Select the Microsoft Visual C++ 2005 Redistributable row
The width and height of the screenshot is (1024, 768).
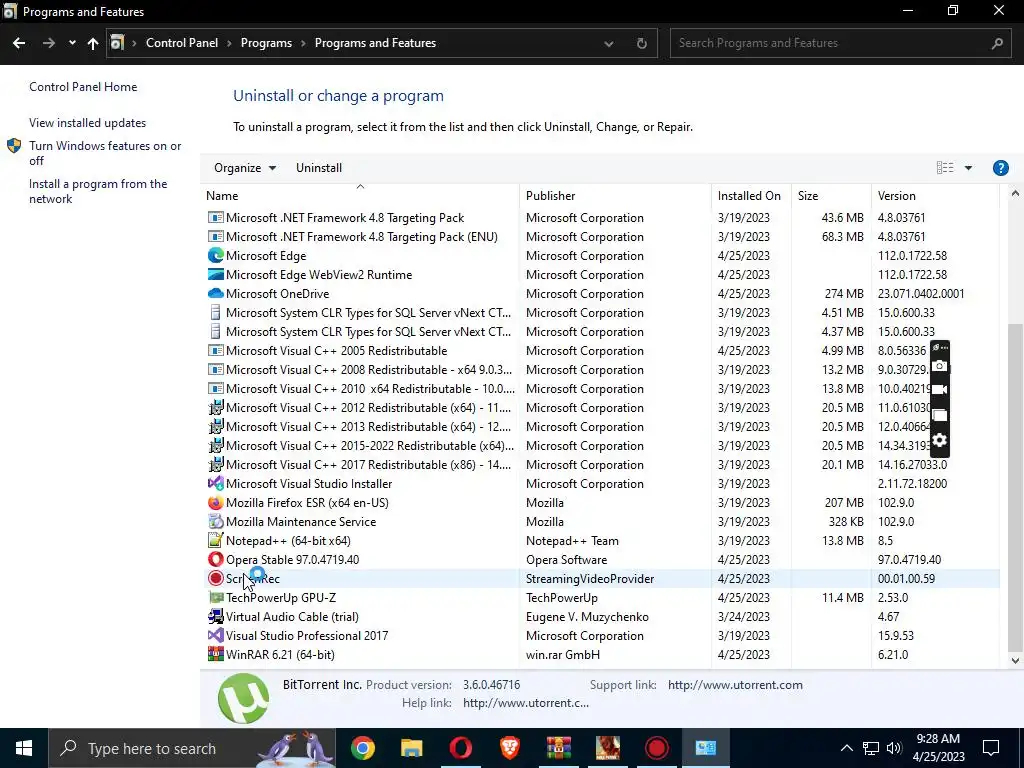point(600,351)
